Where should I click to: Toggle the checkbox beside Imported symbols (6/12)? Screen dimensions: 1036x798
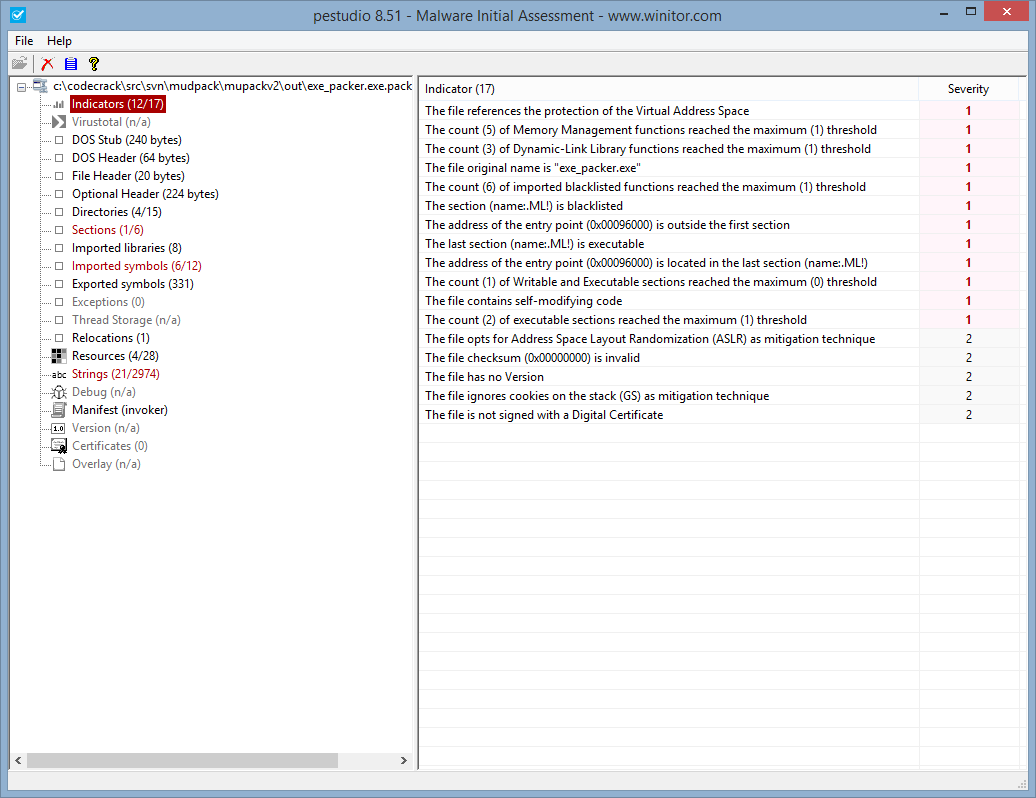(x=59, y=266)
